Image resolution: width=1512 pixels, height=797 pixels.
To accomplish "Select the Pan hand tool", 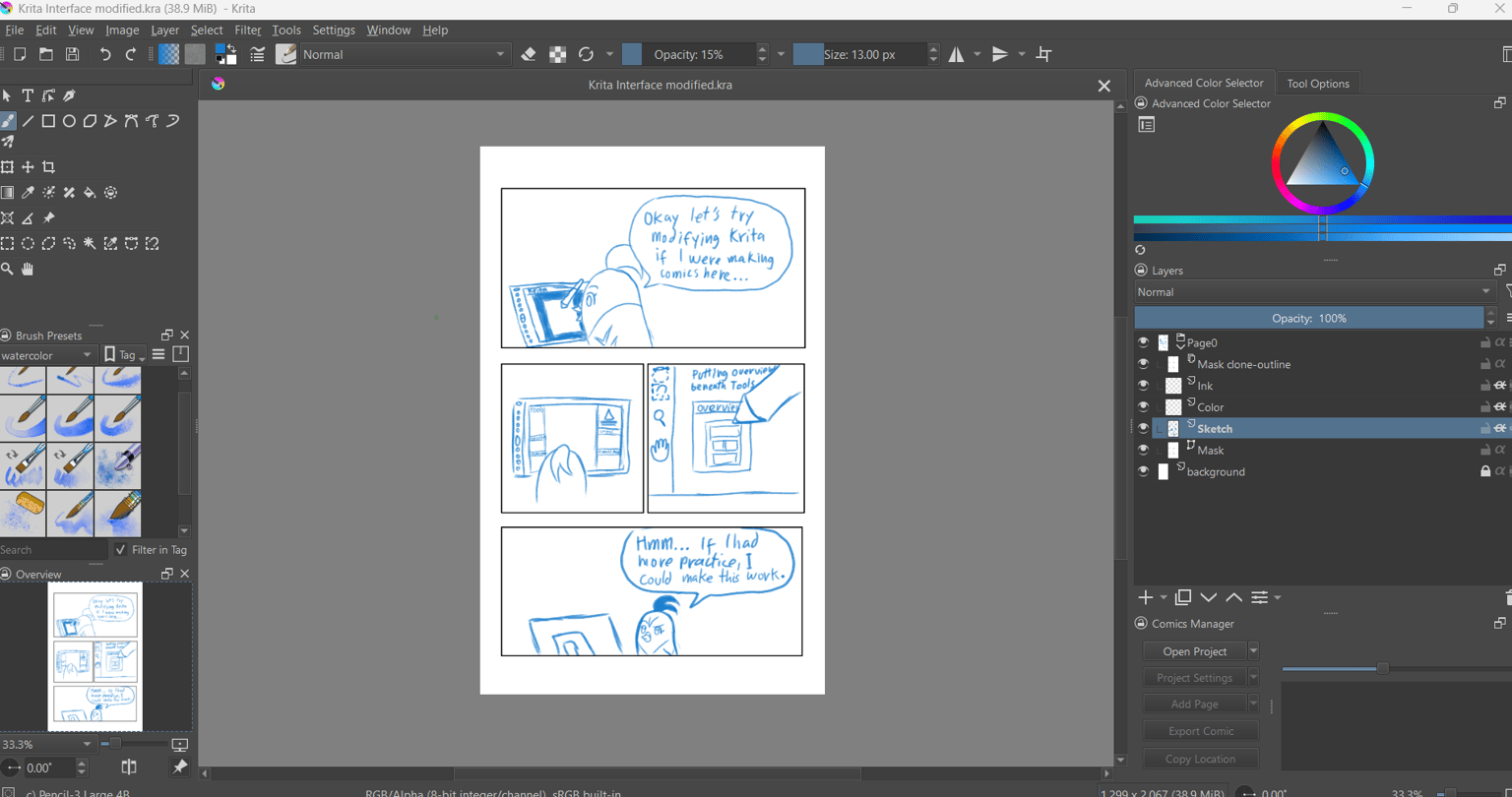I will tap(28, 269).
